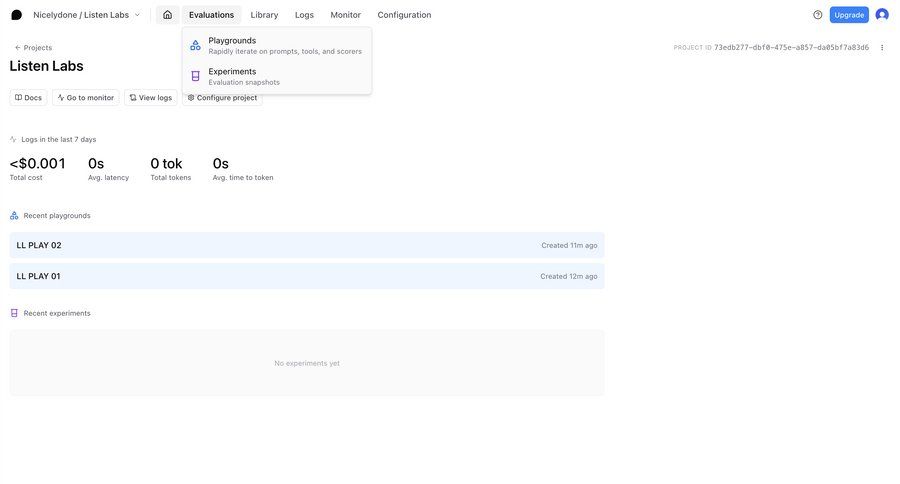Screen dimensions: 900x484
Task: Click the Recent experiments heading text
Action: click(x=57, y=313)
